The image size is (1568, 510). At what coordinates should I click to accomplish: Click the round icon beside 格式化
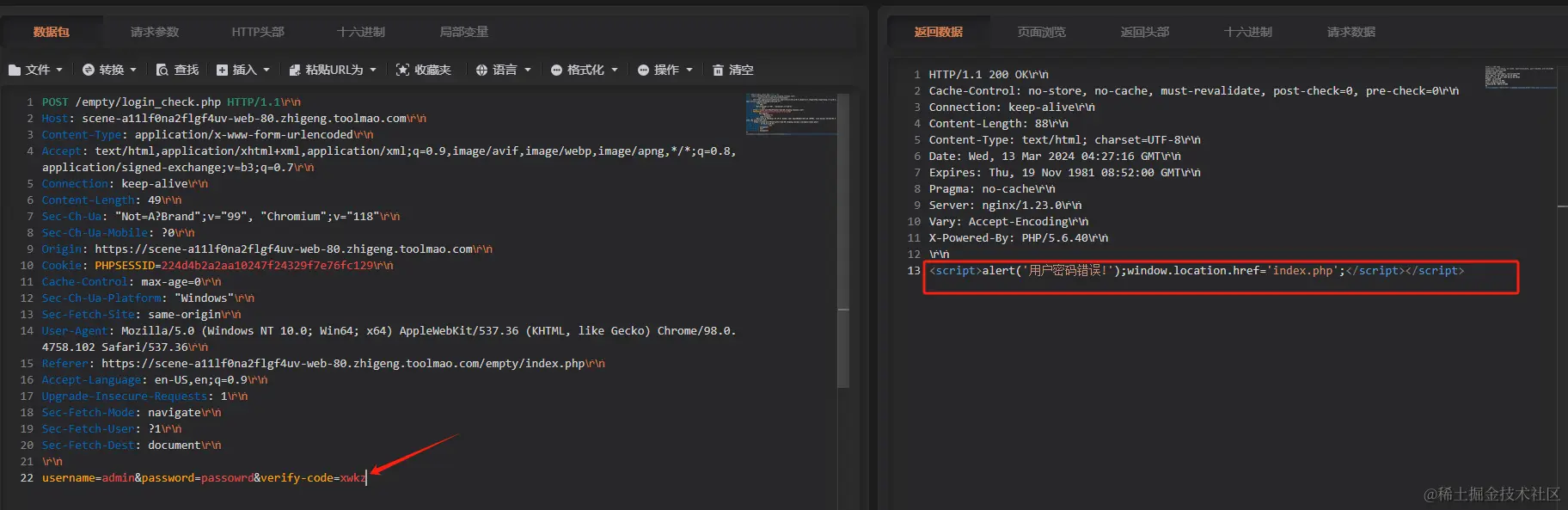click(557, 70)
